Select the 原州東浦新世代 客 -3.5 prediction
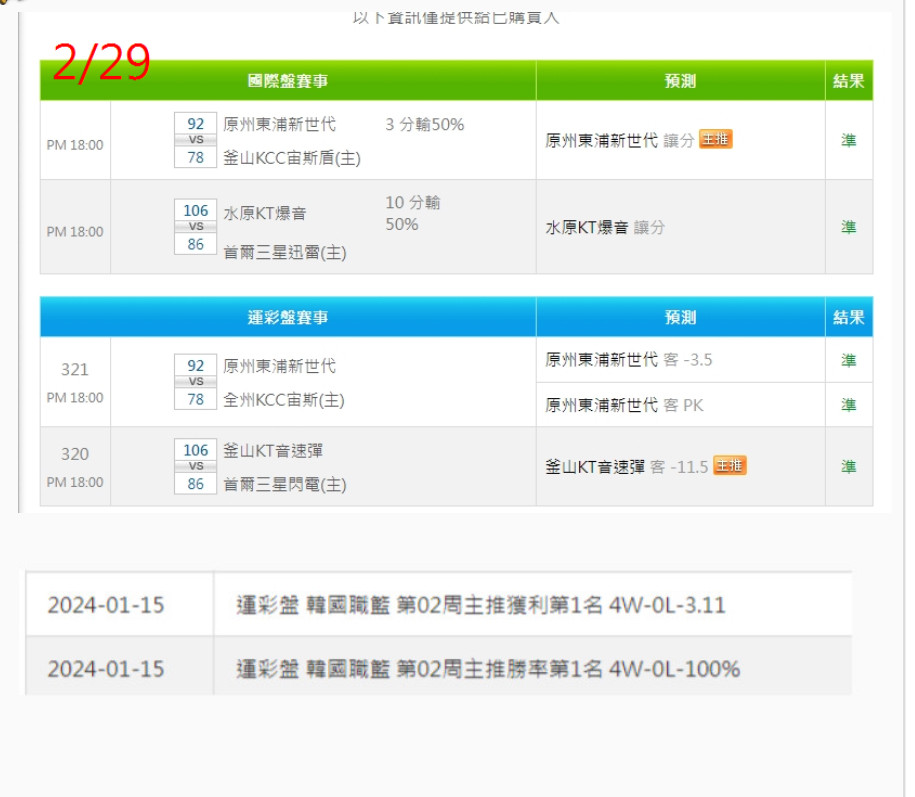This screenshot has width=915, height=797. (628, 359)
